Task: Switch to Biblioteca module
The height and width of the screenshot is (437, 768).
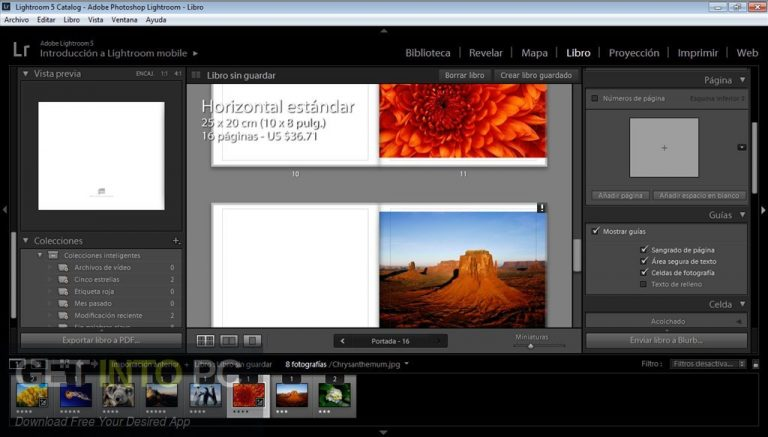Action: tap(428, 53)
